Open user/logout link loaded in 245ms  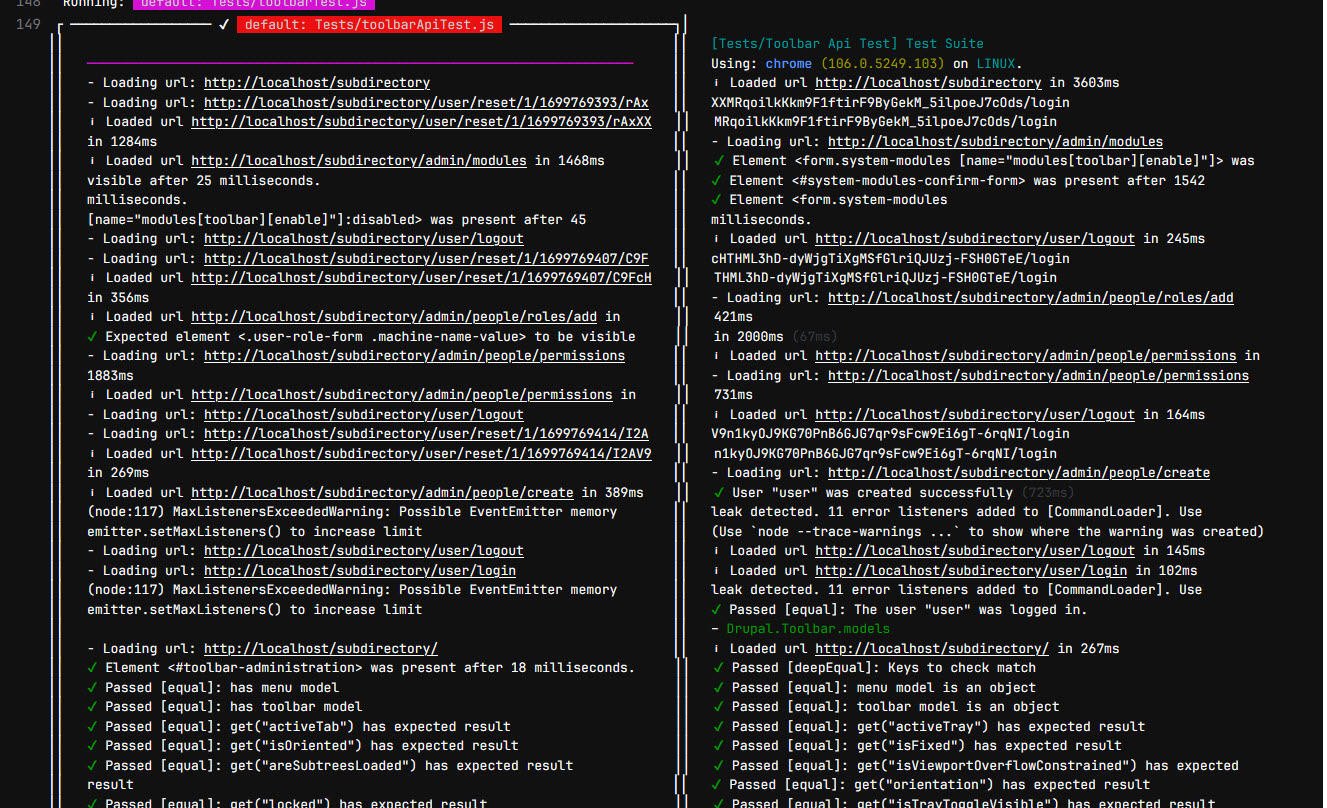(975, 239)
